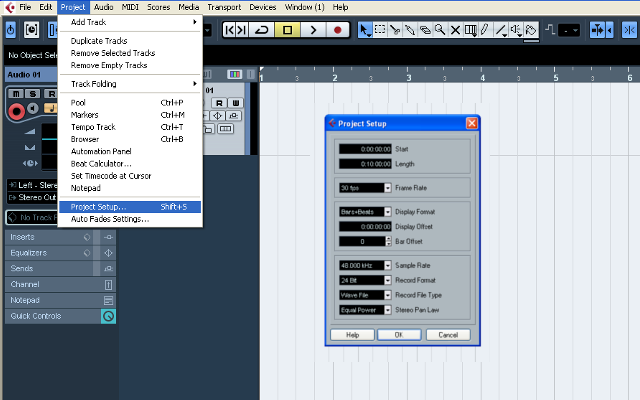Open the Audio menu
The width and height of the screenshot is (640, 400).
pos(103,7)
